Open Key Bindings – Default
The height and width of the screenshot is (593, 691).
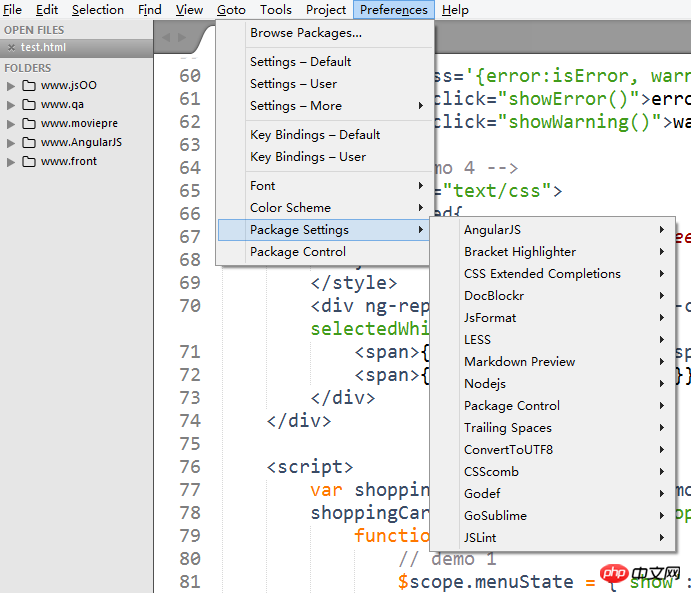pos(323,135)
